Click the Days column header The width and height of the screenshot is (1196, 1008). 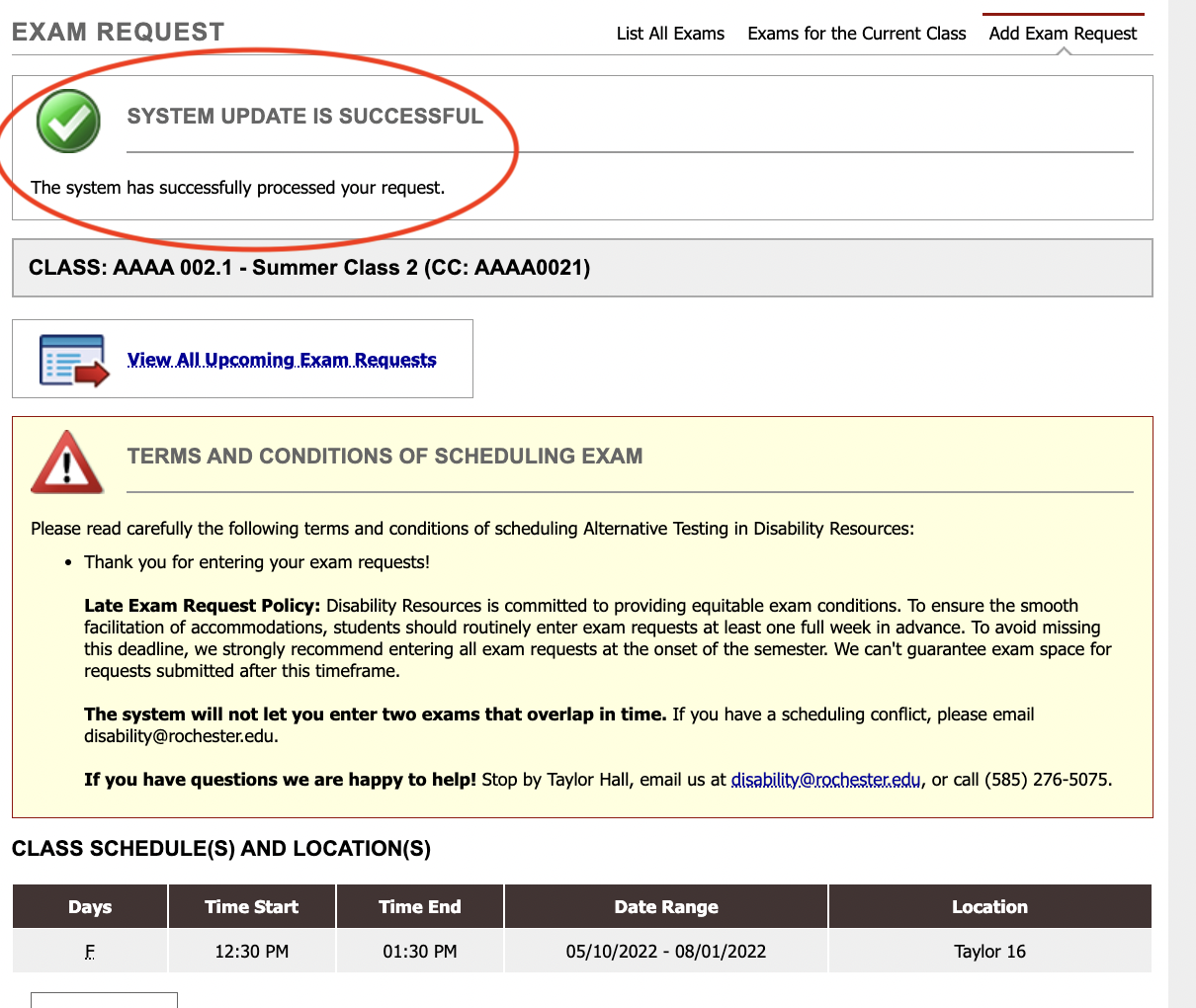pyautogui.click(x=90, y=906)
